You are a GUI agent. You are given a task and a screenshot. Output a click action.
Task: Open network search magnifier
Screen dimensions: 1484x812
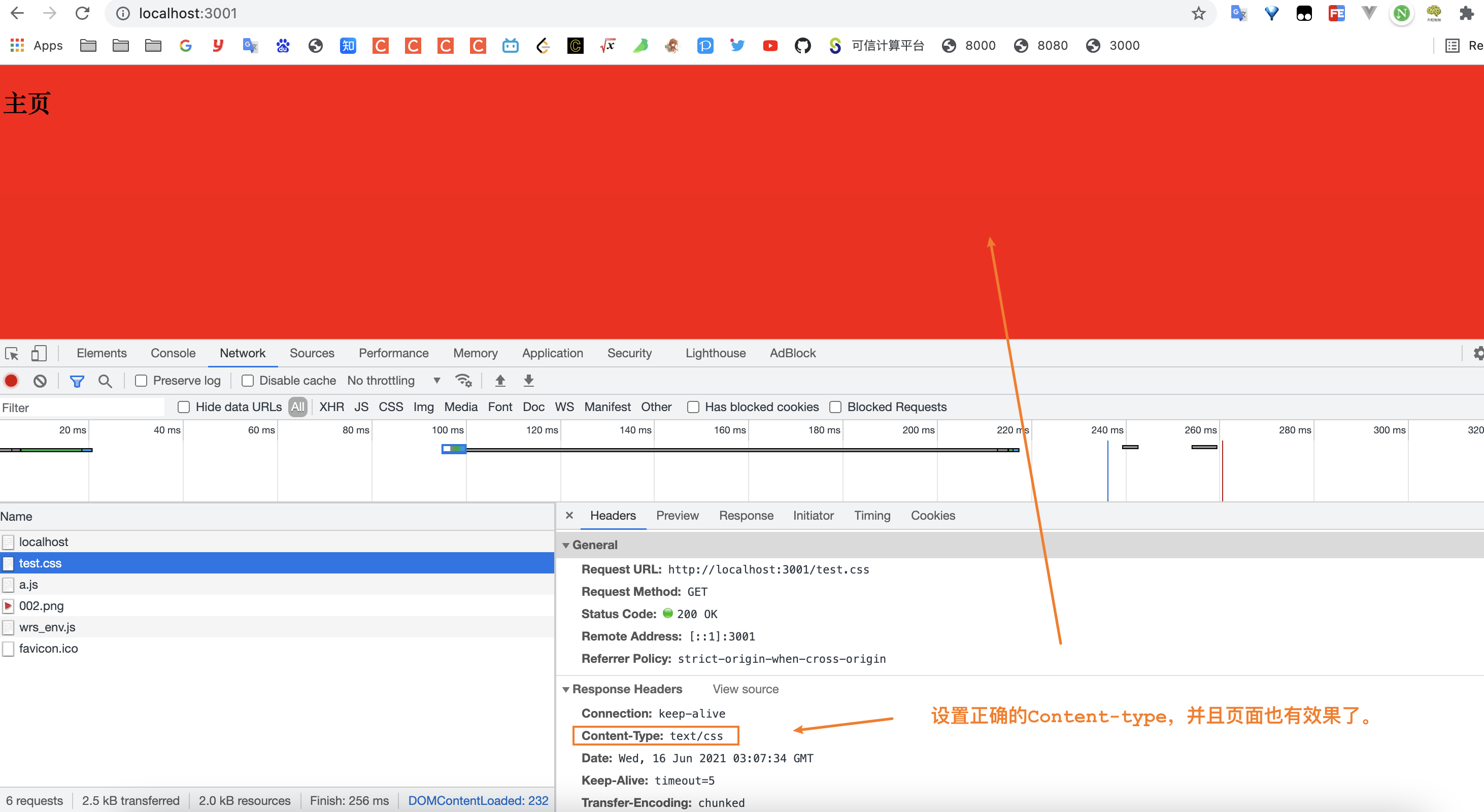(105, 381)
